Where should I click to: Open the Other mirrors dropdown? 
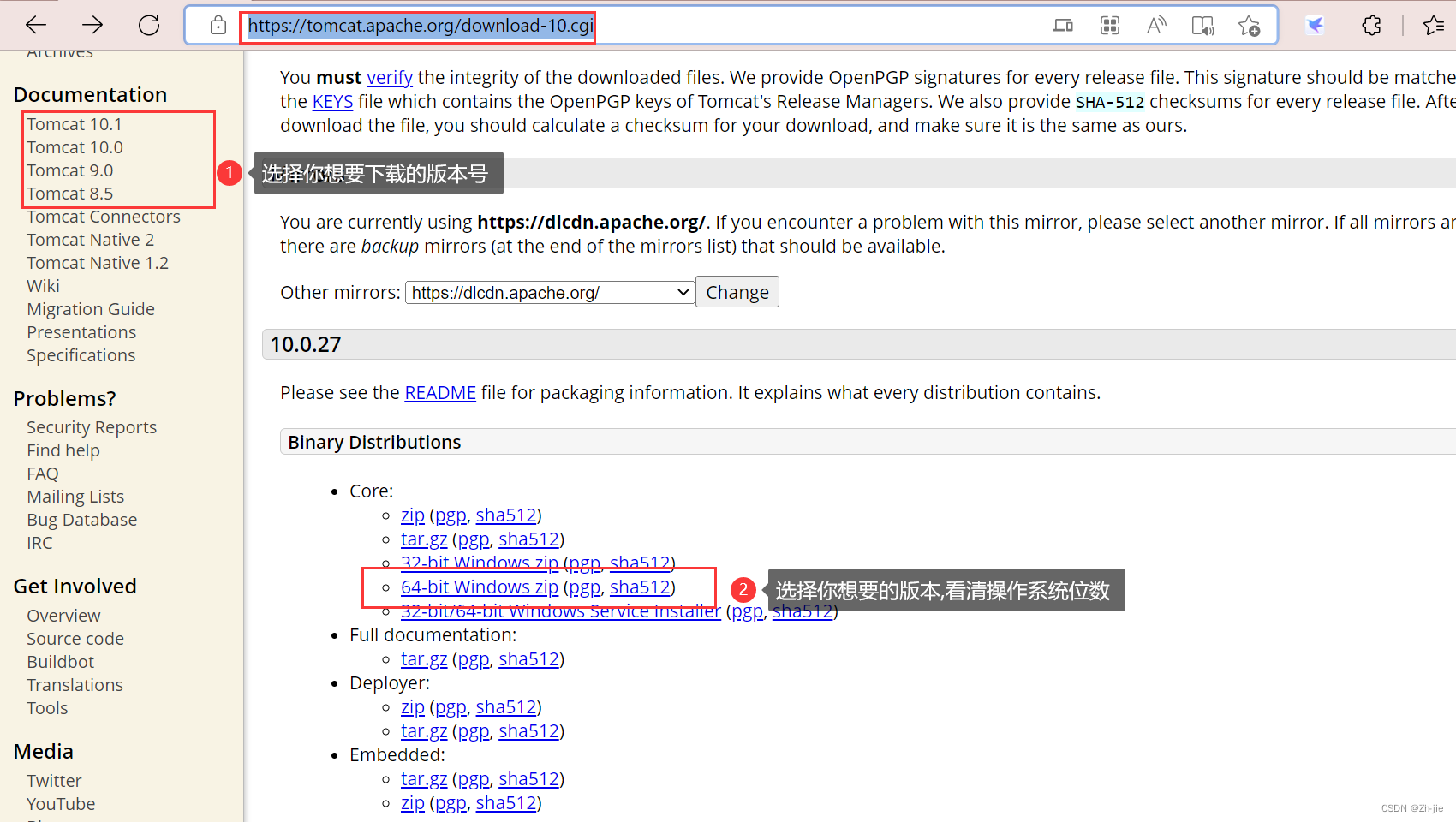click(x=548, y=292)
